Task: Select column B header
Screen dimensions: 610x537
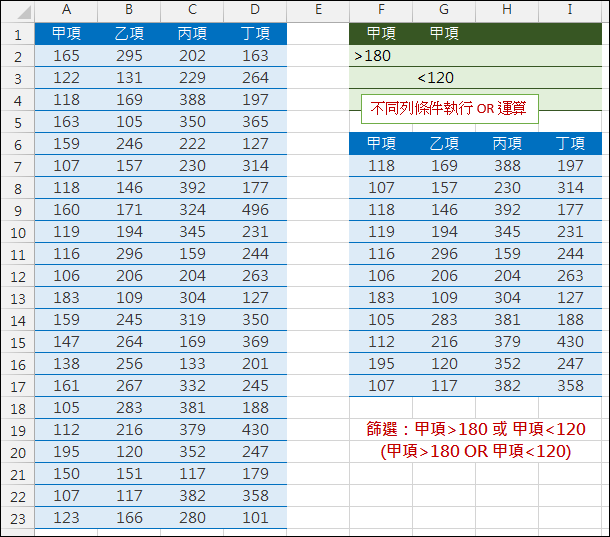Action: coord(129,10)
